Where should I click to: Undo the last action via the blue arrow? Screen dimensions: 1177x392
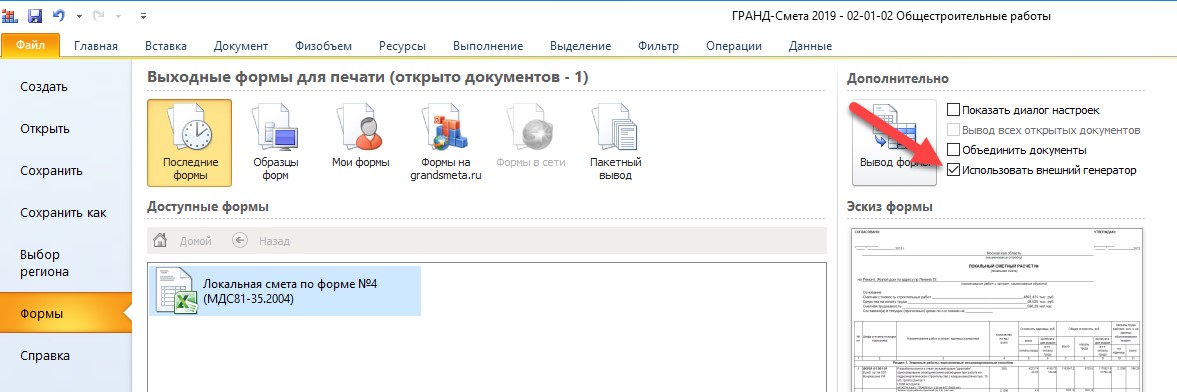(60, 15)
